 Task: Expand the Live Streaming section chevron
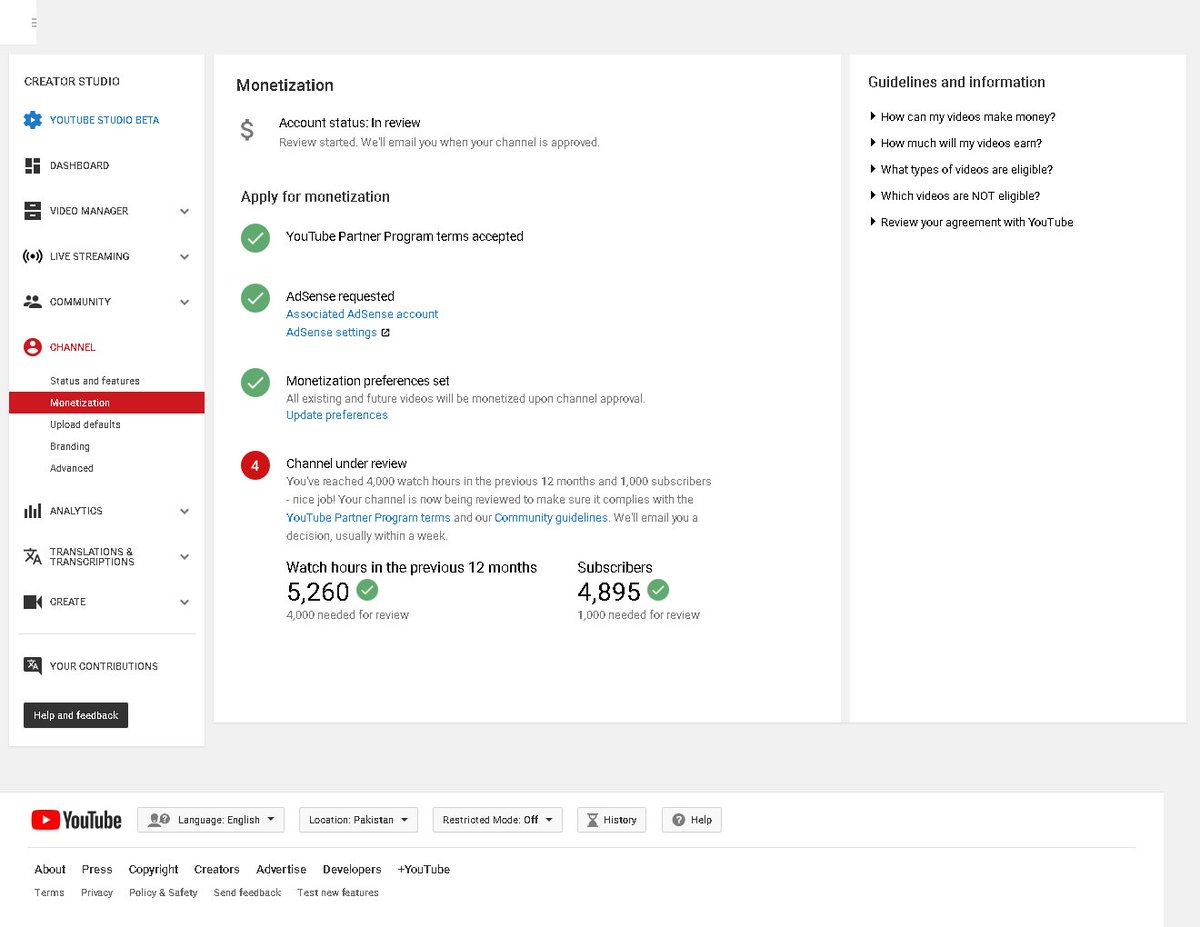coord(184,257)
